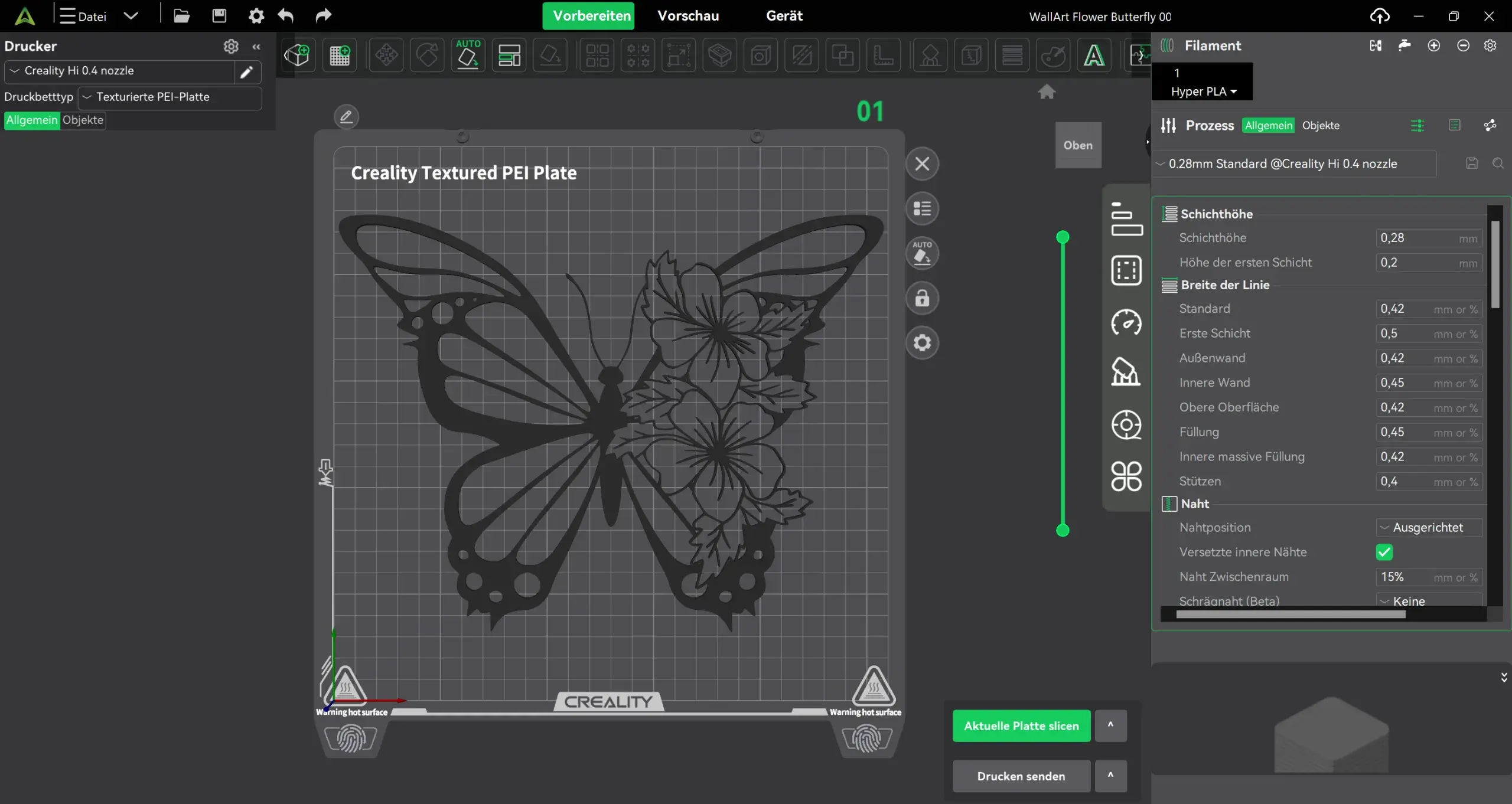Expand the slice options arrow next to Aktuelle Platte slicen
The height and width of the screenshot is (804, 1512).
[1110, 725]
